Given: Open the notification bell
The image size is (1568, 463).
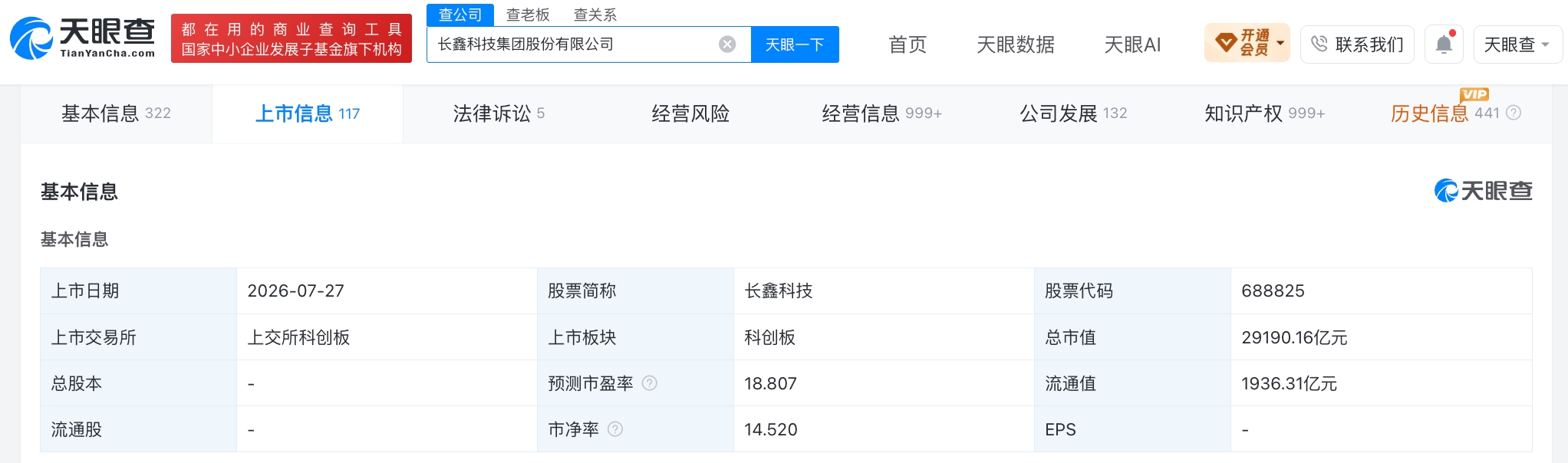Looking at the screenshot, I should [x=1444, y=44].
